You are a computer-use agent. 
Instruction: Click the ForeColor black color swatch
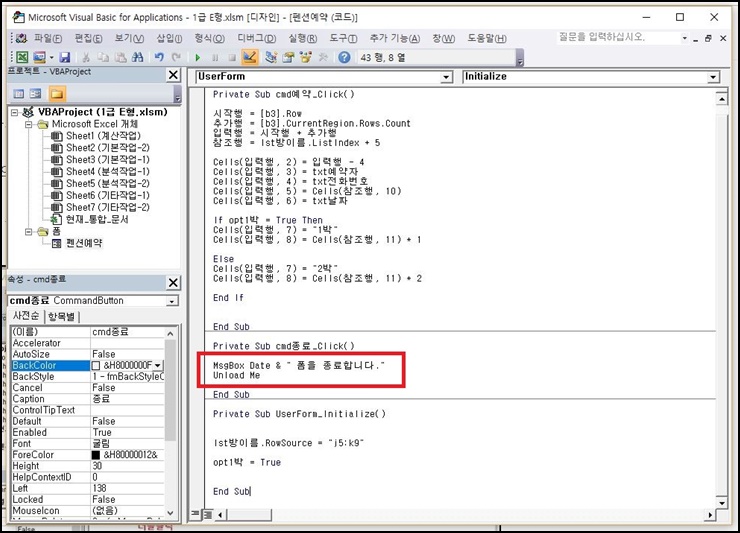coord(96,455)
